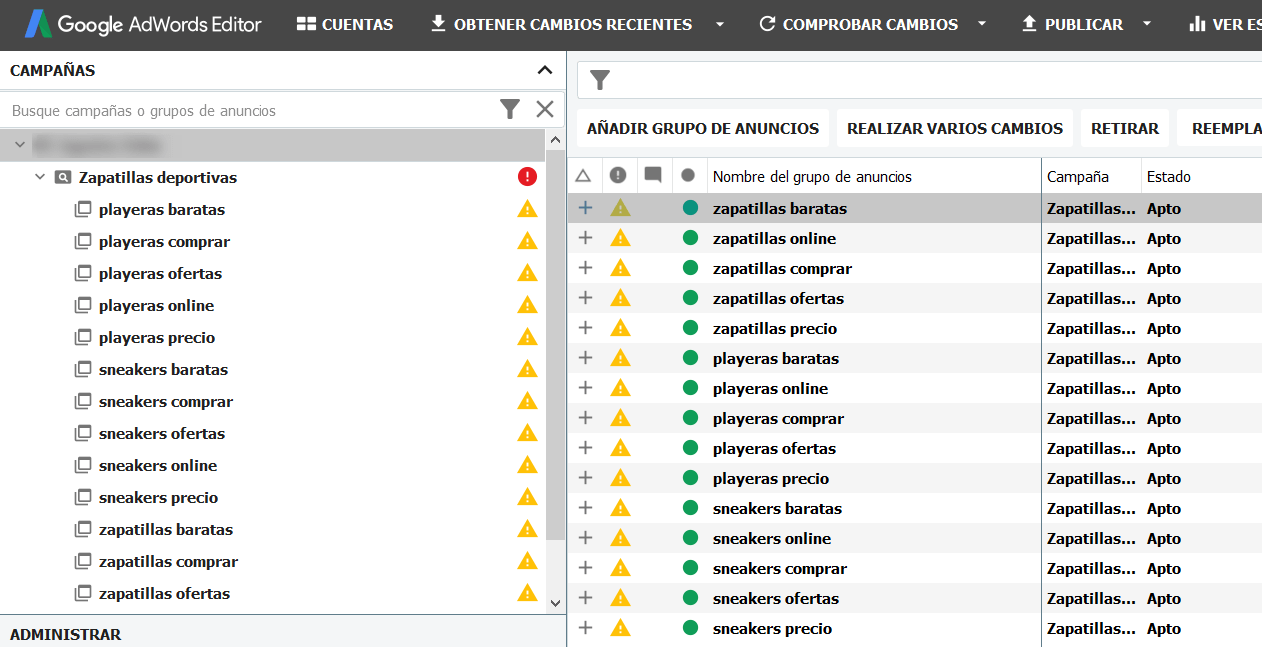Click green status dot on sneakers precio row

pos(690,628)
